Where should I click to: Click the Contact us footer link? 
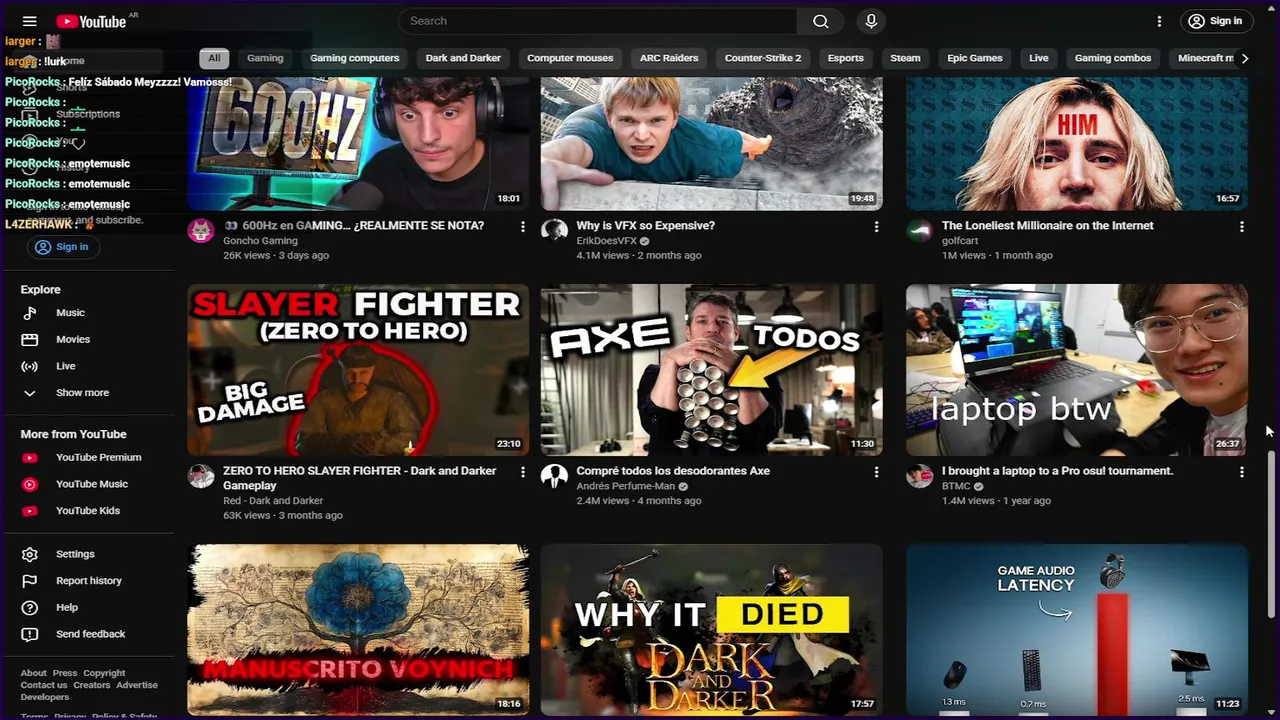44,685
